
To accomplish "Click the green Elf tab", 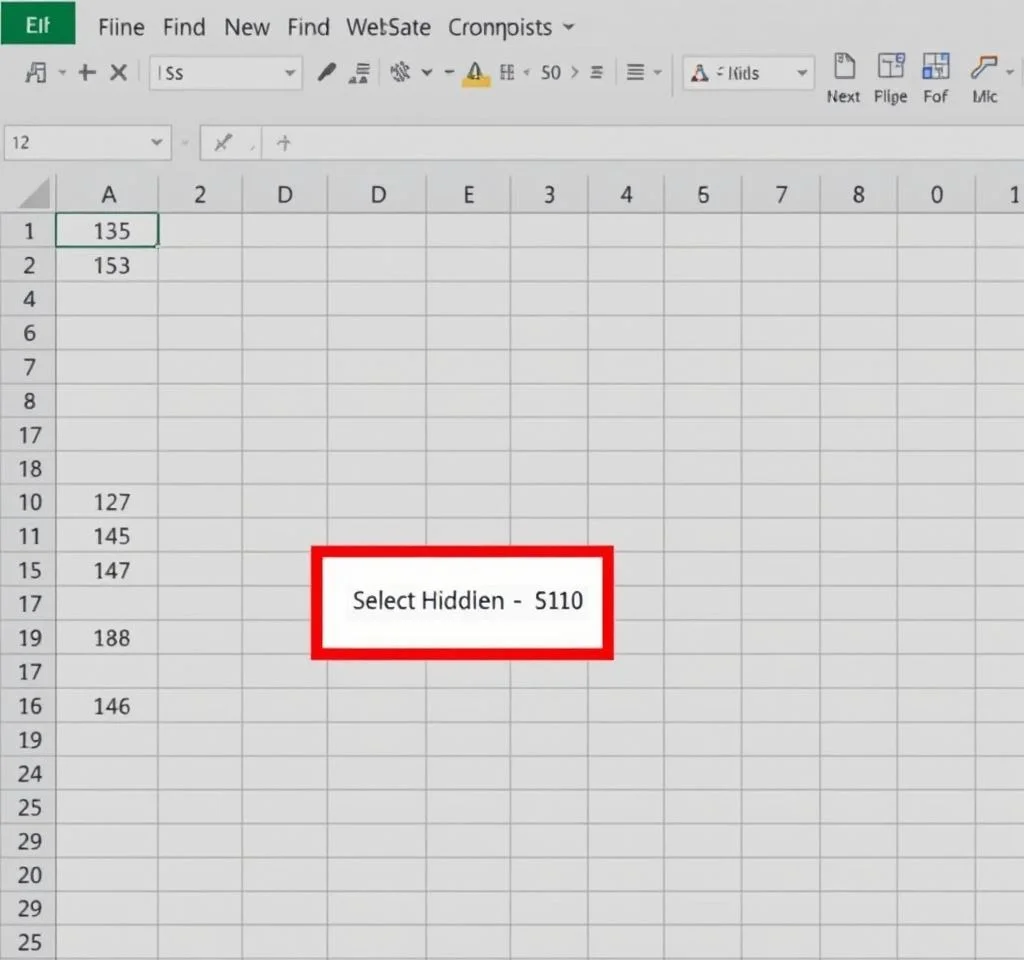I will pos(37,25).
